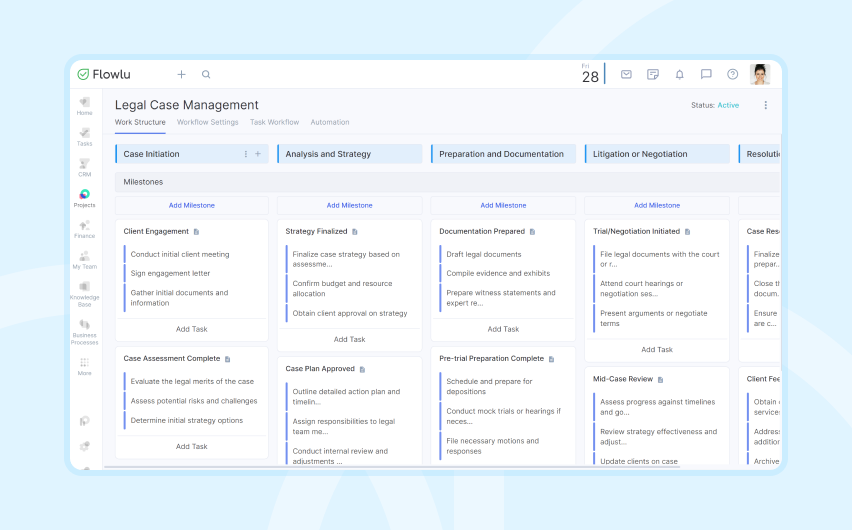
Task: Open CRM in sidebar
Action: 84,167
